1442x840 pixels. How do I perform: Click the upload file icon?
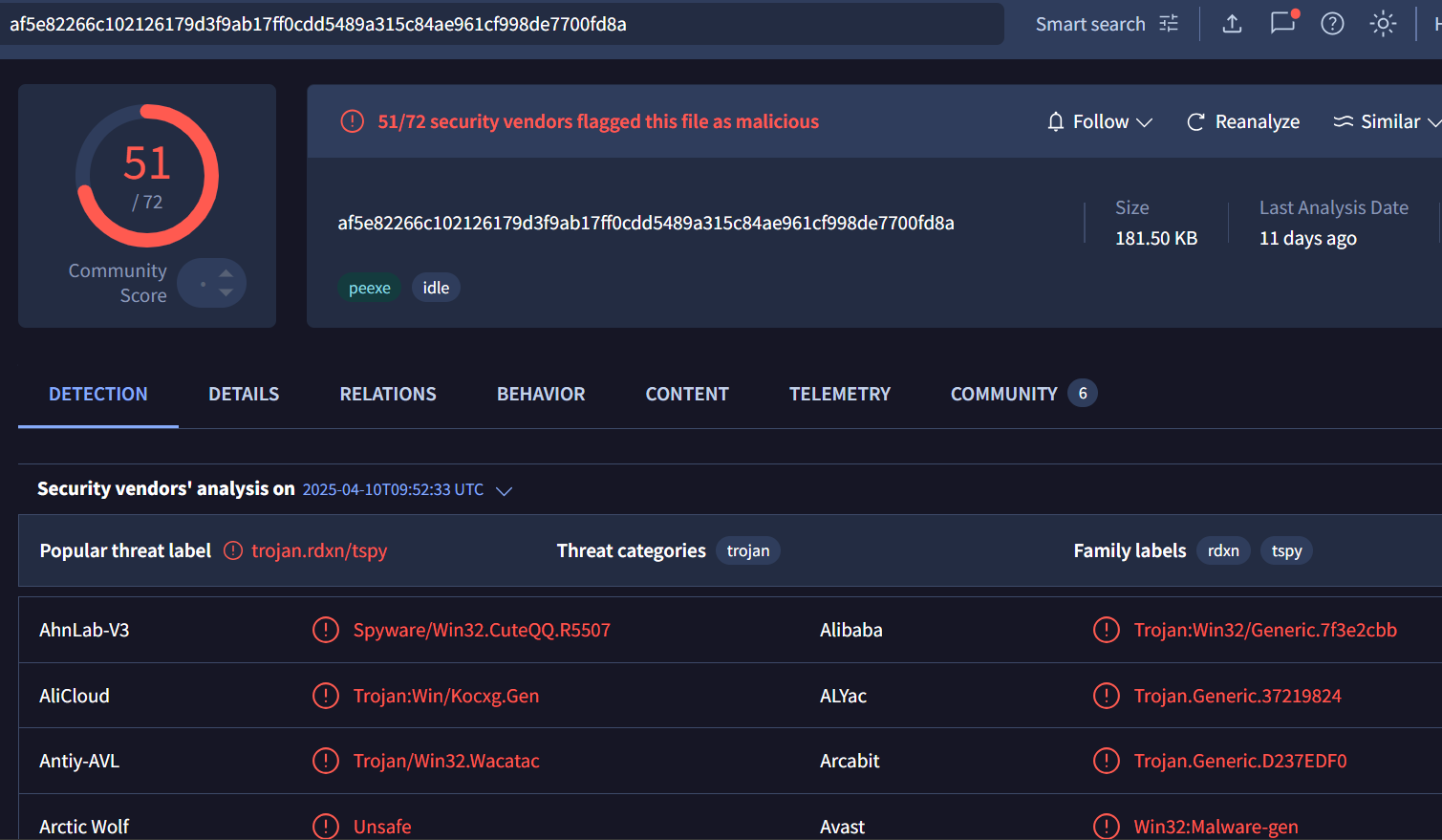coord(1233,24)
